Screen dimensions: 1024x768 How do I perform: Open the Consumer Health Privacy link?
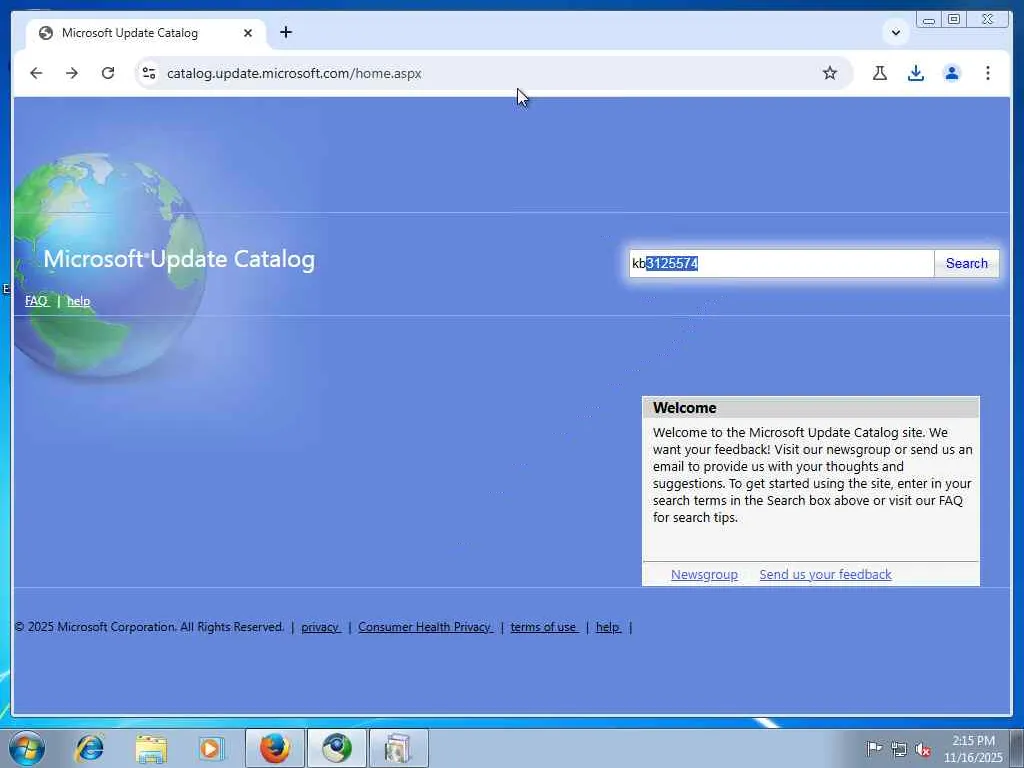click(x=425, y=627)
